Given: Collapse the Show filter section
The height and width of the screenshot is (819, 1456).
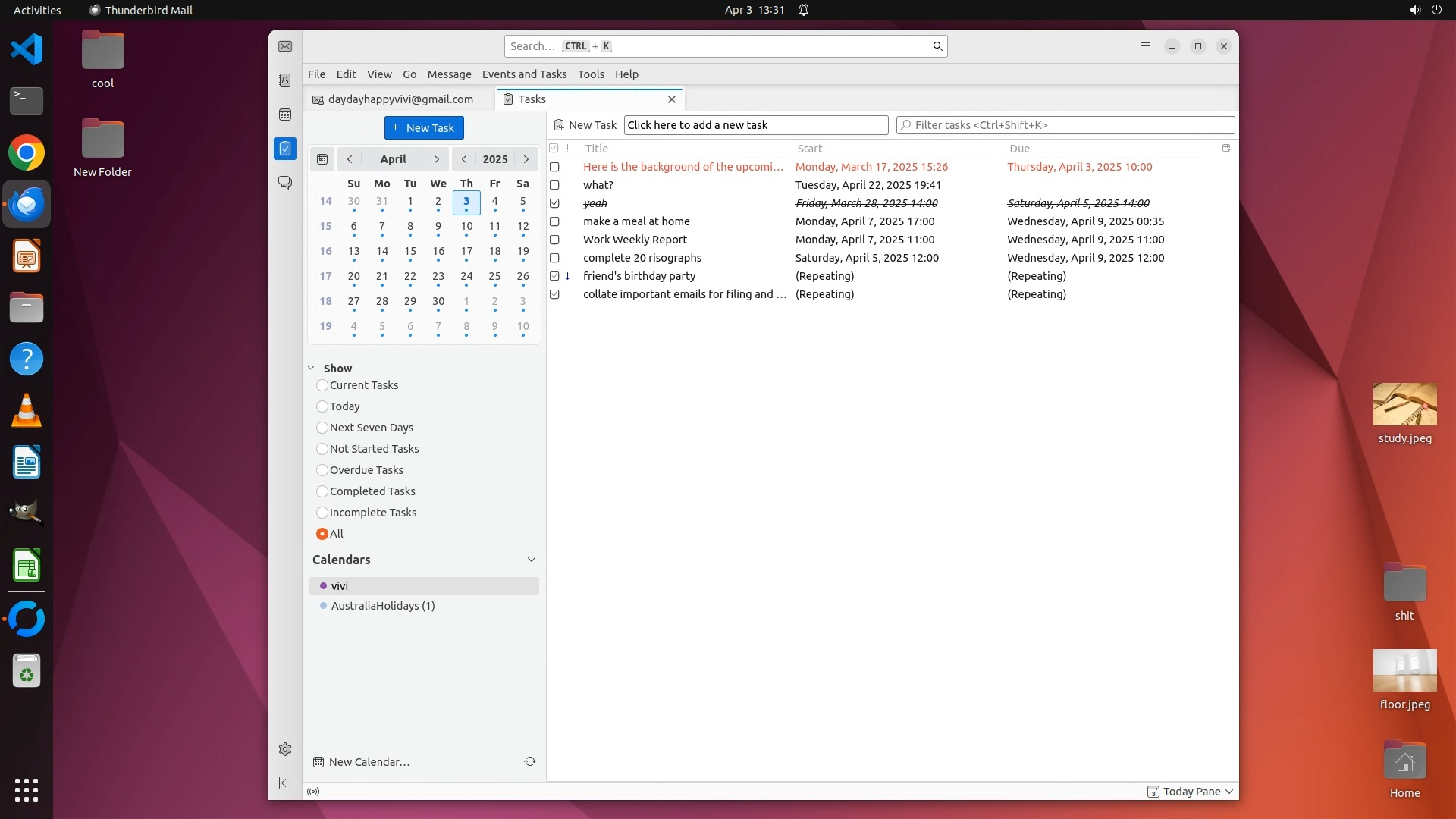Looking at the screenshot, I should point(312,368).
